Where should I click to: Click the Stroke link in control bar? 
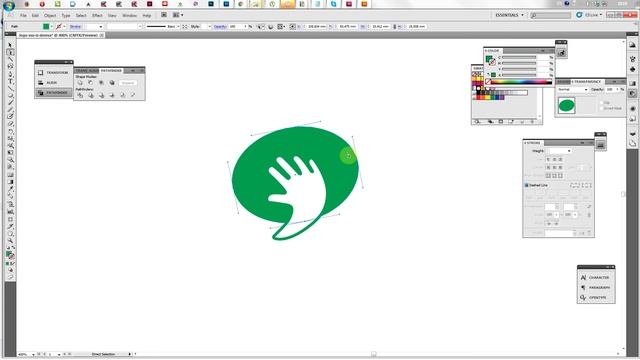pyautogui.click(x=75, y=27)
